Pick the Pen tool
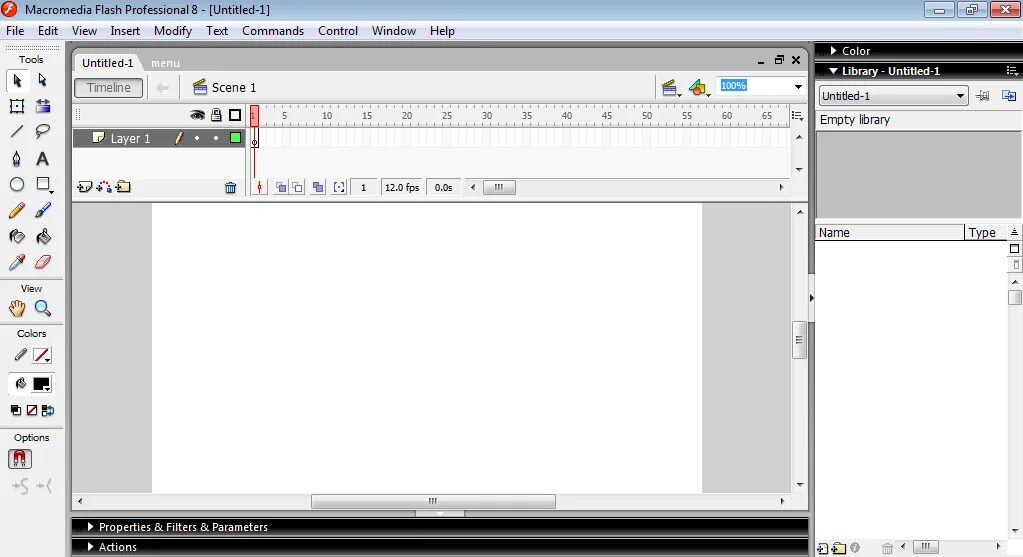This screenshot has width=1023, height=557. (x=17, y=158)
